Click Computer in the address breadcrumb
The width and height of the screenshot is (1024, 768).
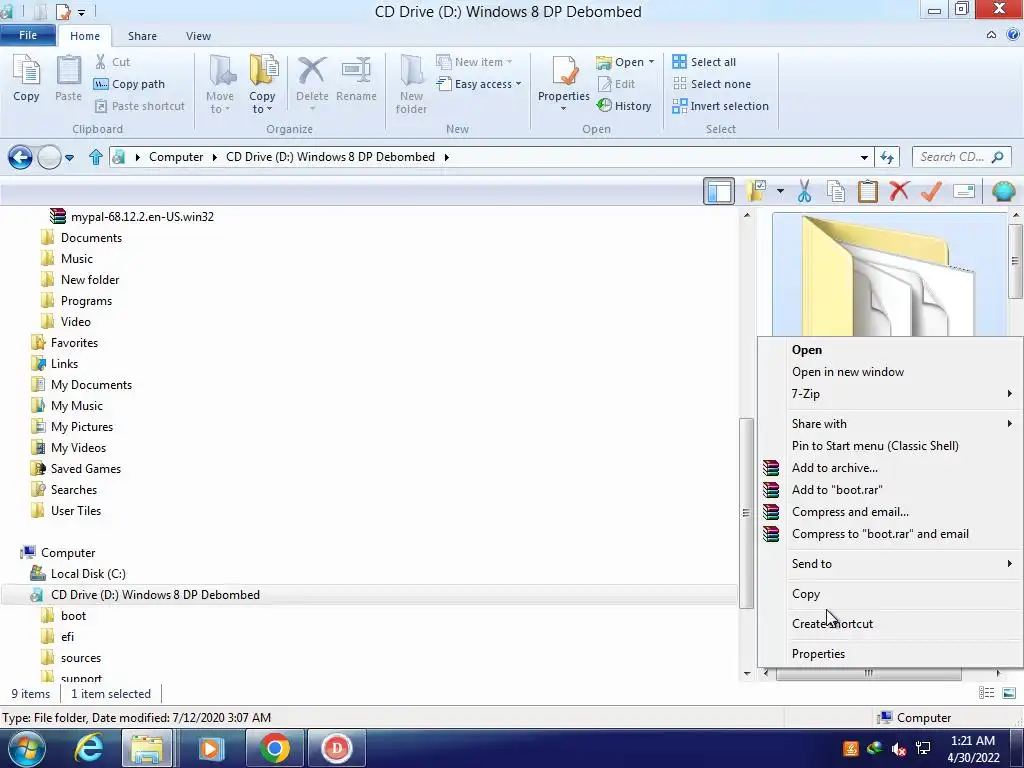pyautogui.click(x=176, y=157)
